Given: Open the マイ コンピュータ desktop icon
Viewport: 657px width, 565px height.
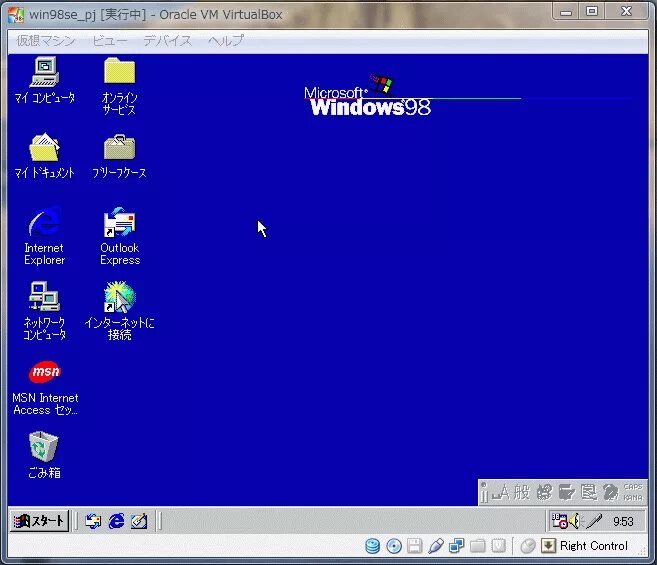Looking at the screenshot, I should [x=44, y=72].
